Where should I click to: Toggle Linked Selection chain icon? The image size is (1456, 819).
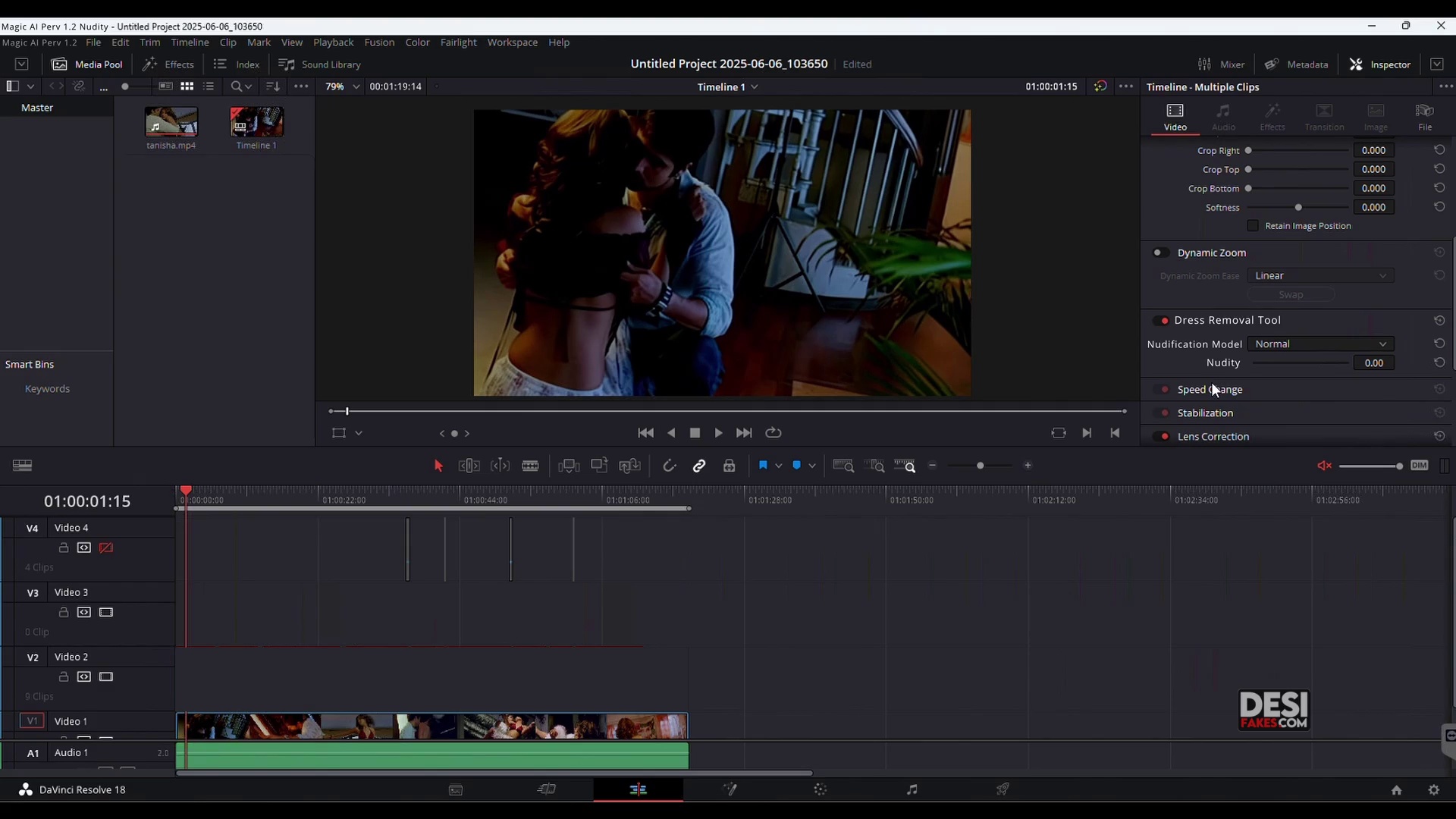[x=699, y=466]
